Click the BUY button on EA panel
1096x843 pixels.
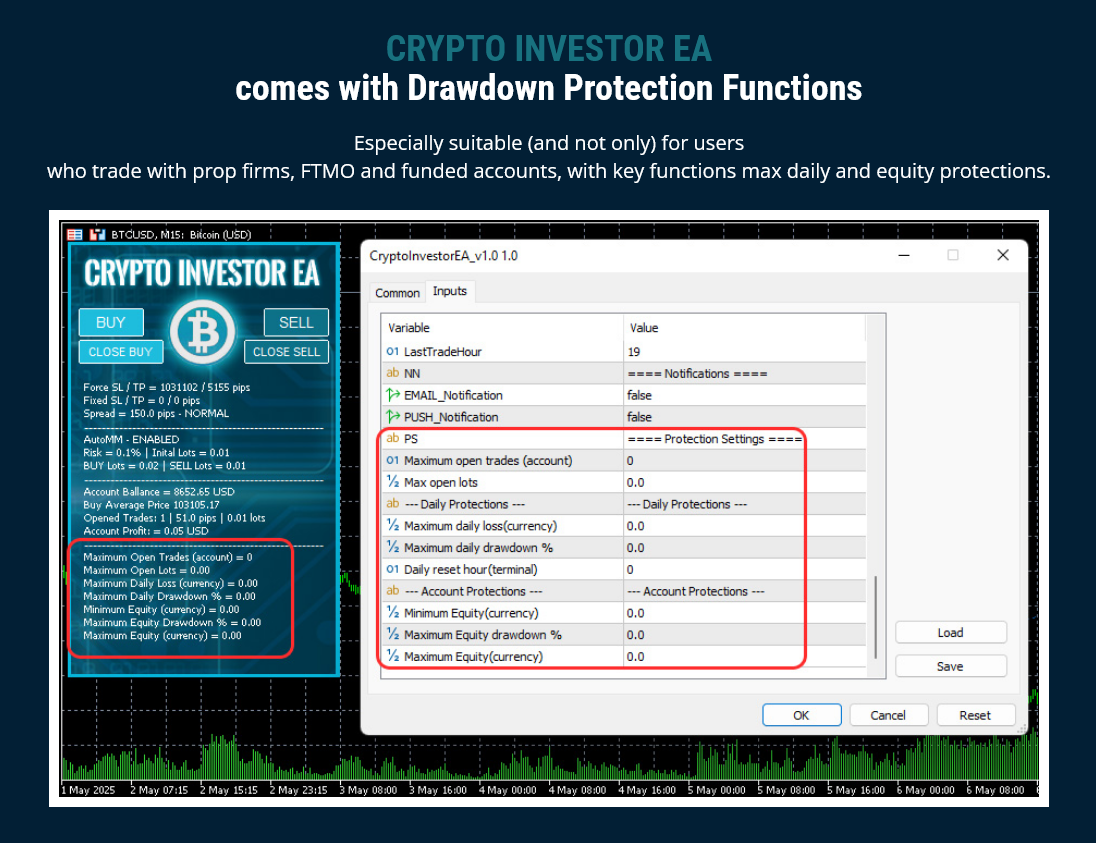(x=111, y=322)
